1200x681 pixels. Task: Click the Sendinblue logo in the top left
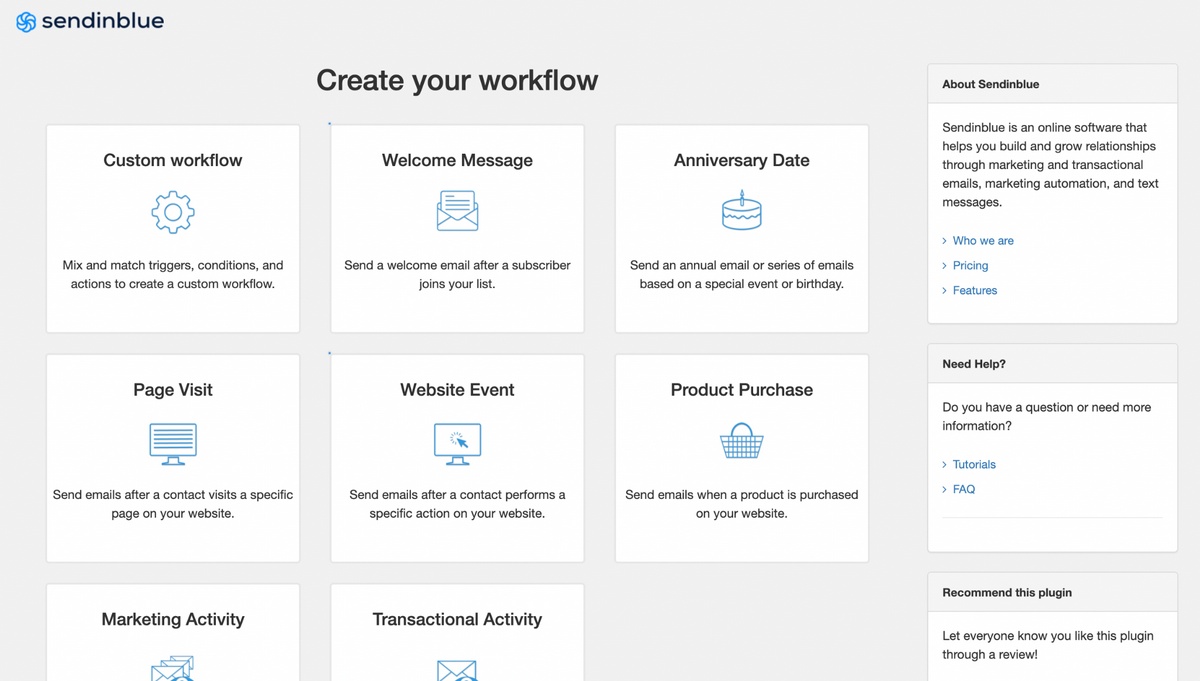click(88, 20)
